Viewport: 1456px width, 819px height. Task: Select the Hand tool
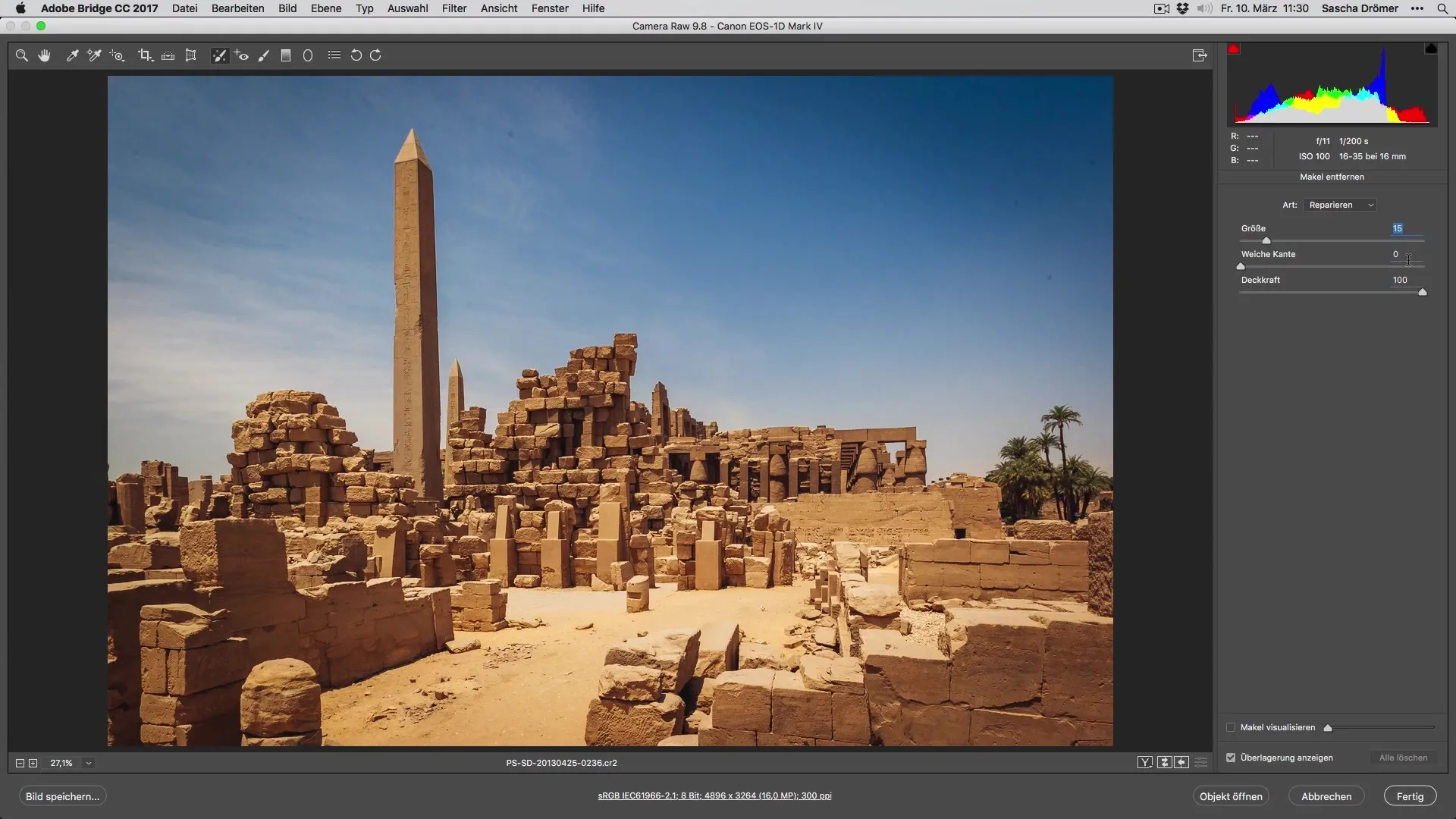(x=45, y=55)
